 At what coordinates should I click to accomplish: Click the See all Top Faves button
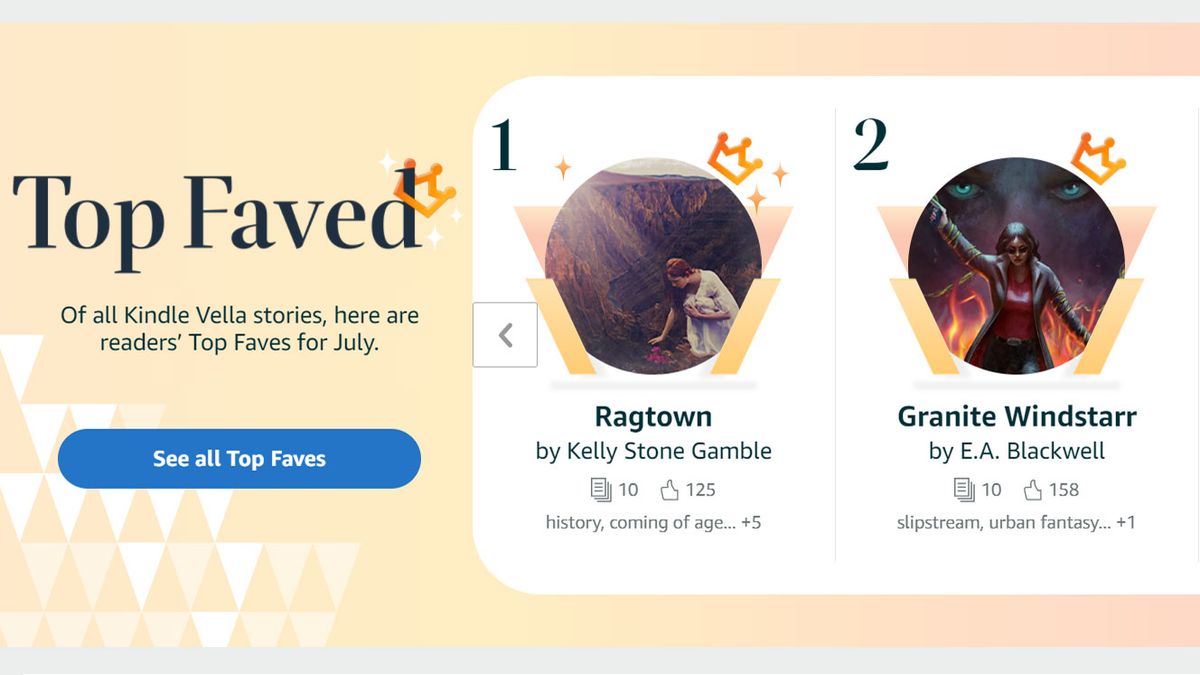239,459
